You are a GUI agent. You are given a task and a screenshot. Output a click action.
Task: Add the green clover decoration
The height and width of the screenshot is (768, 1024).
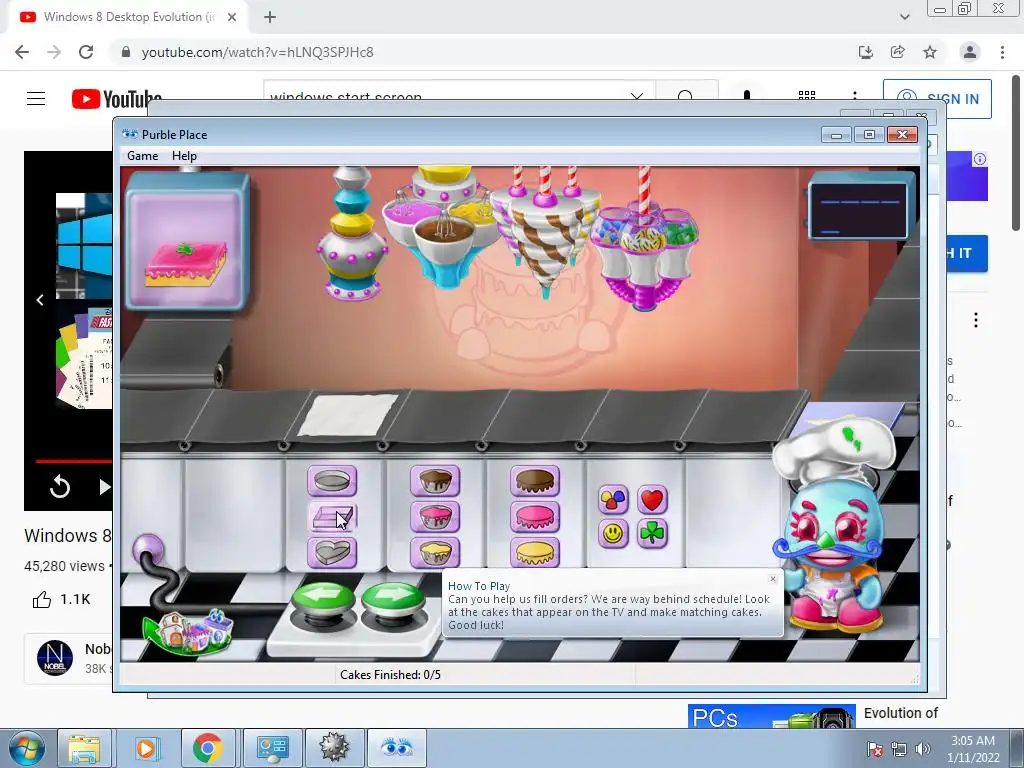point(652,534)
